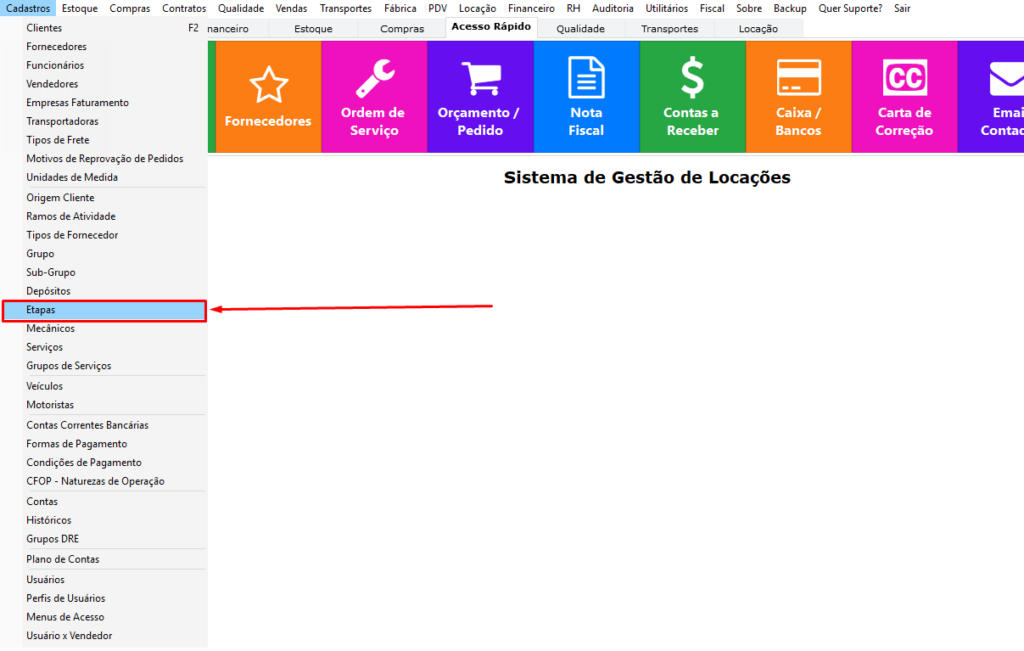
Task: Click the Orçamento / Pedido shopping cart icon
Action: (479, 96)
